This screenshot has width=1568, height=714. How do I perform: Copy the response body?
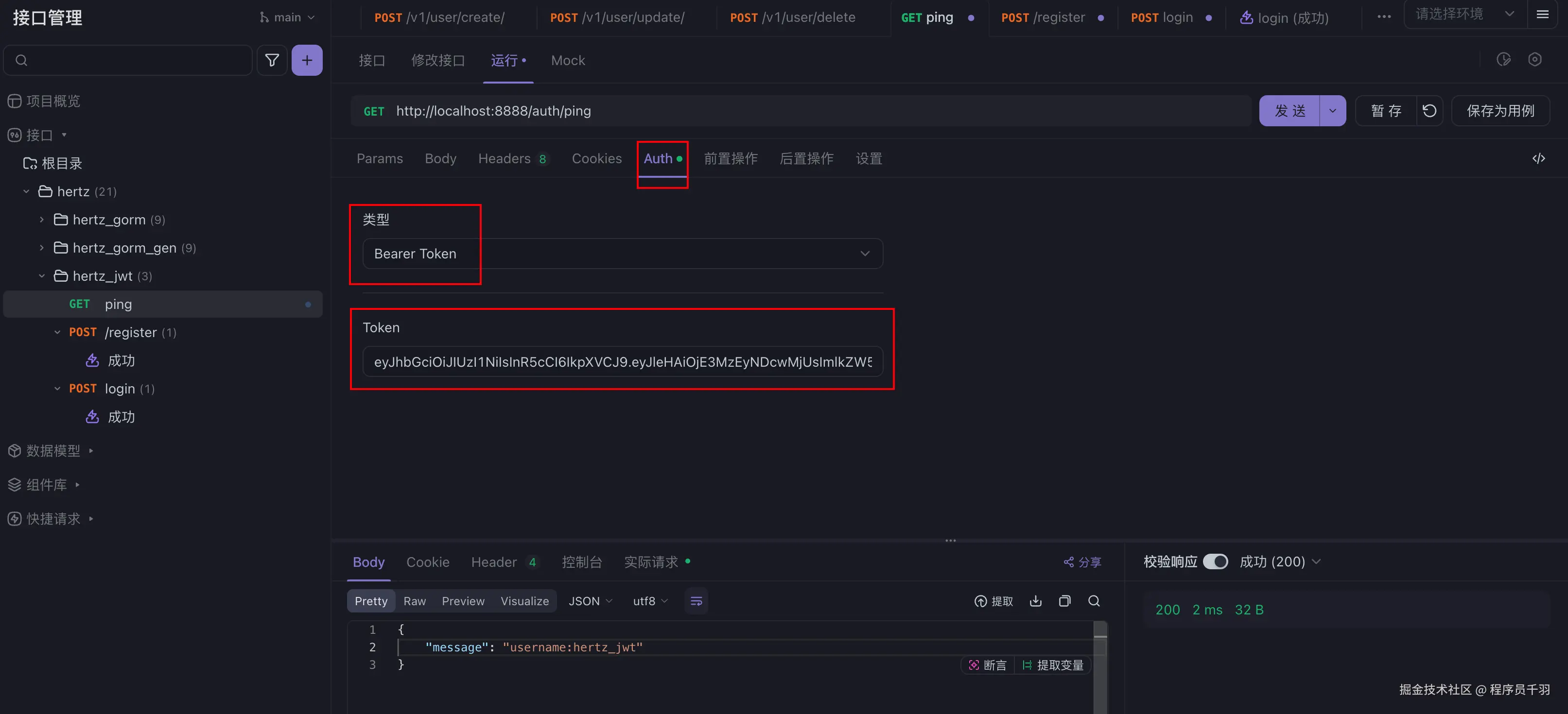point(1064,601)
